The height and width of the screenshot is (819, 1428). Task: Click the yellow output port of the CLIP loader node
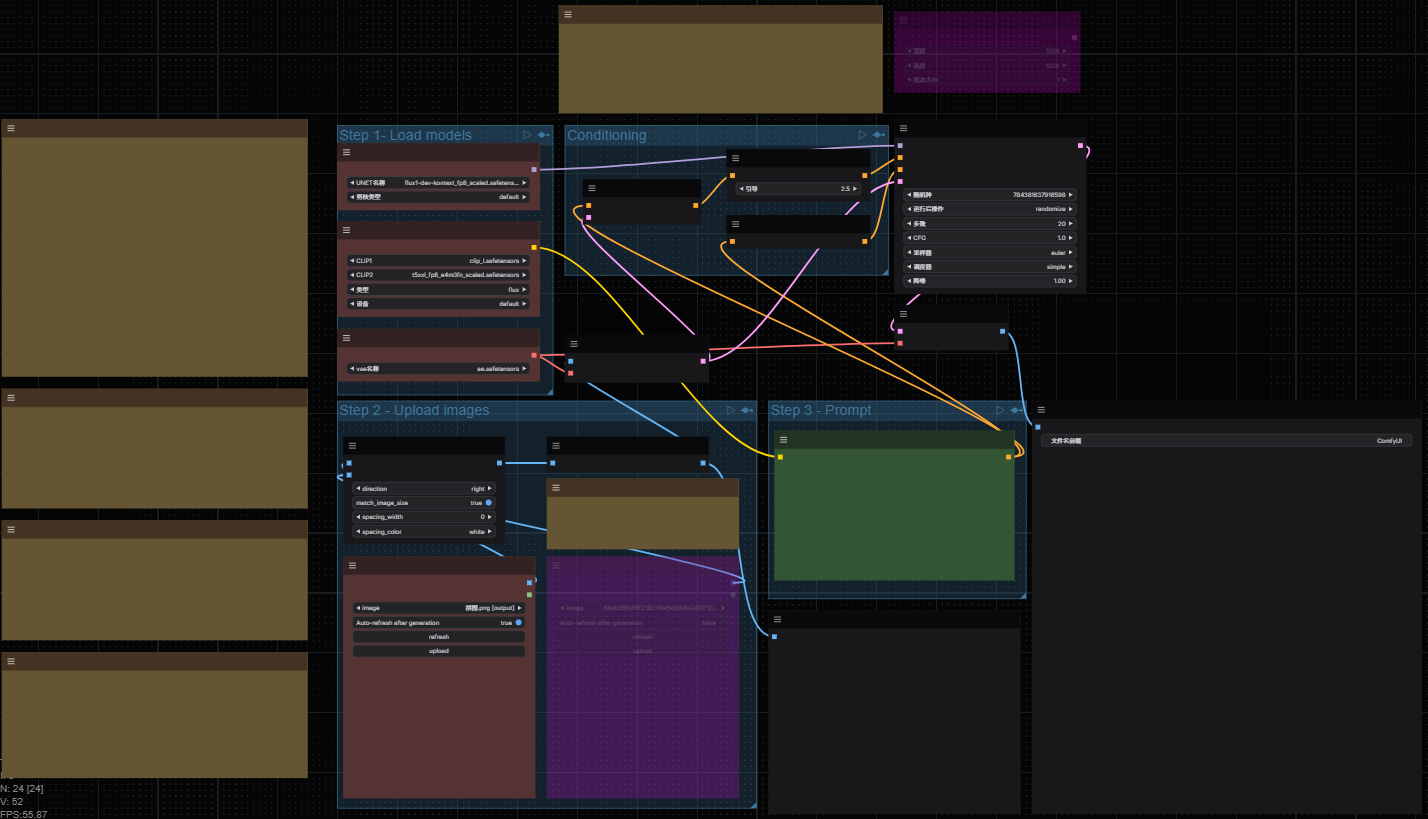(x=534, y=247)
